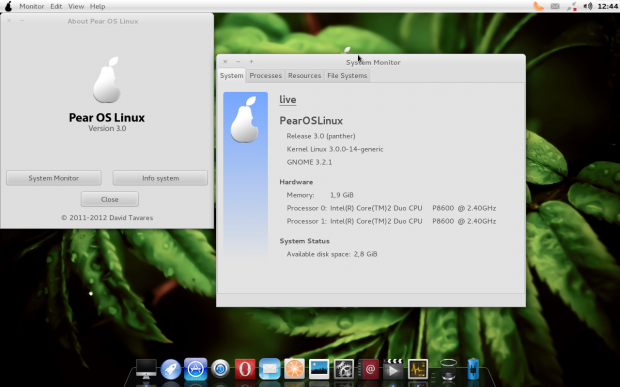Minimize the System Monitor window
This screenshot has width=620, height=387.
238,62
